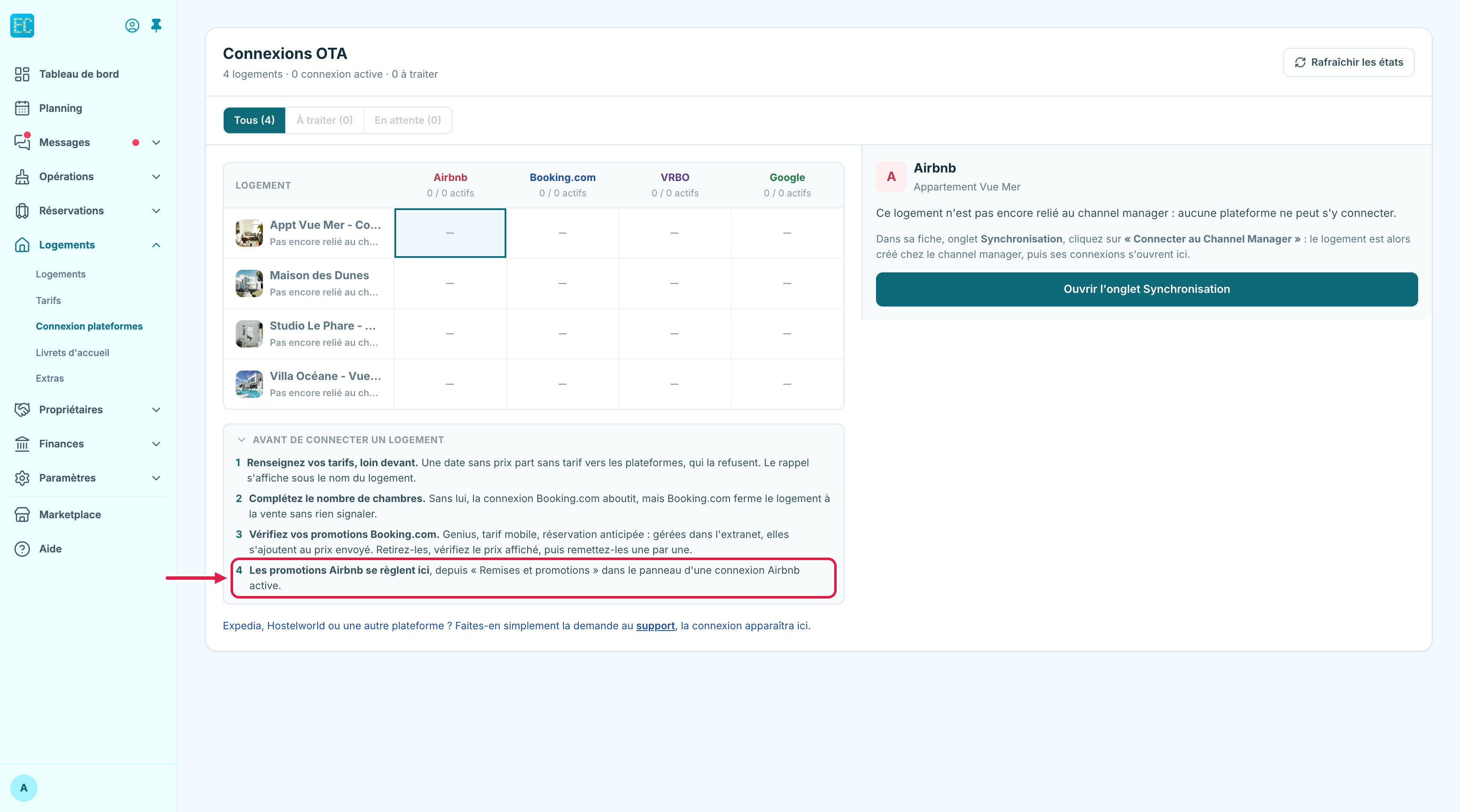Click the Logements house icon
1460x812 pixels.
(22, 245)
